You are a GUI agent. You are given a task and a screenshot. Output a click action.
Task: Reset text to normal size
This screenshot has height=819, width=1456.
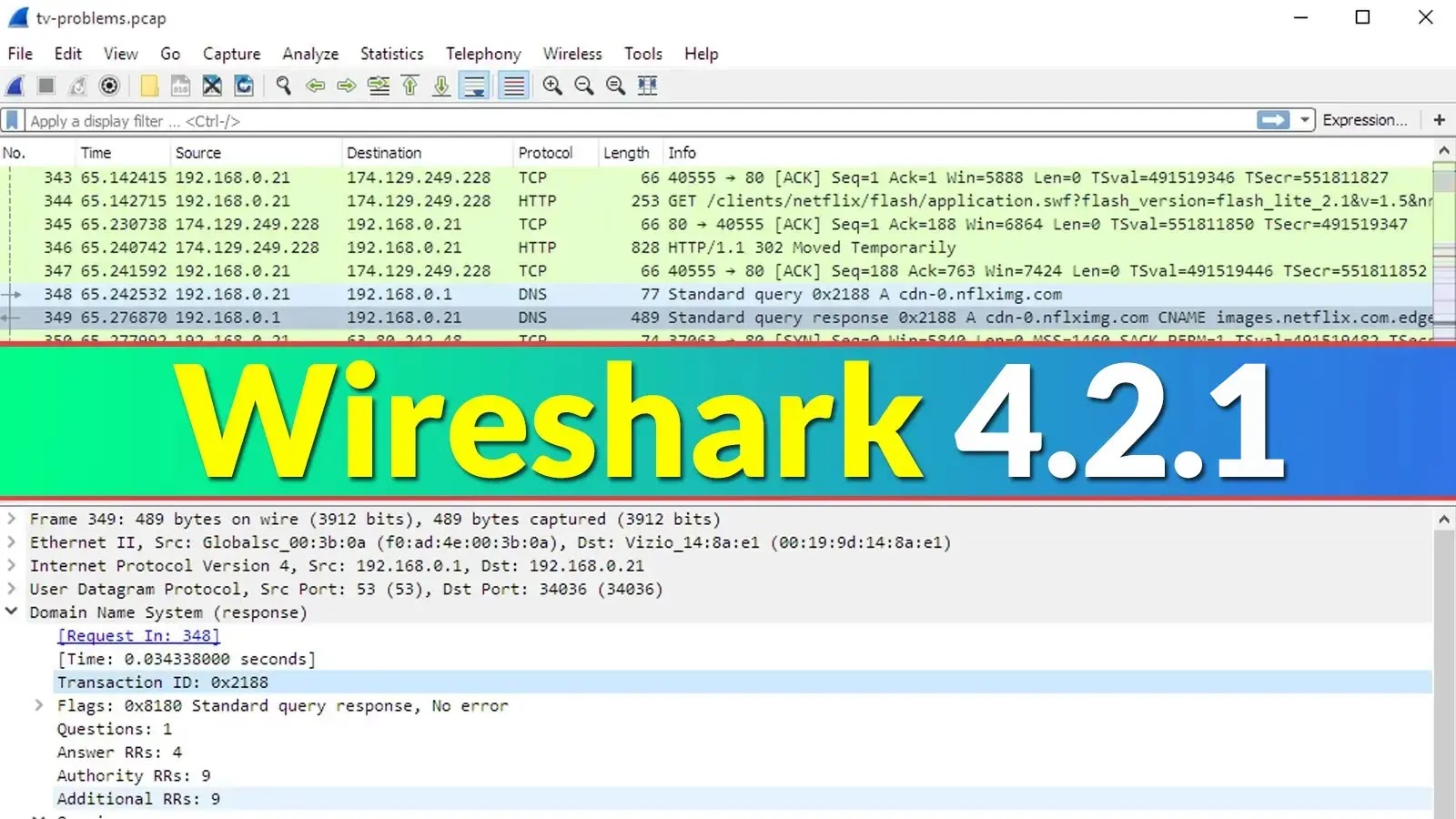(x=616, y=86)
